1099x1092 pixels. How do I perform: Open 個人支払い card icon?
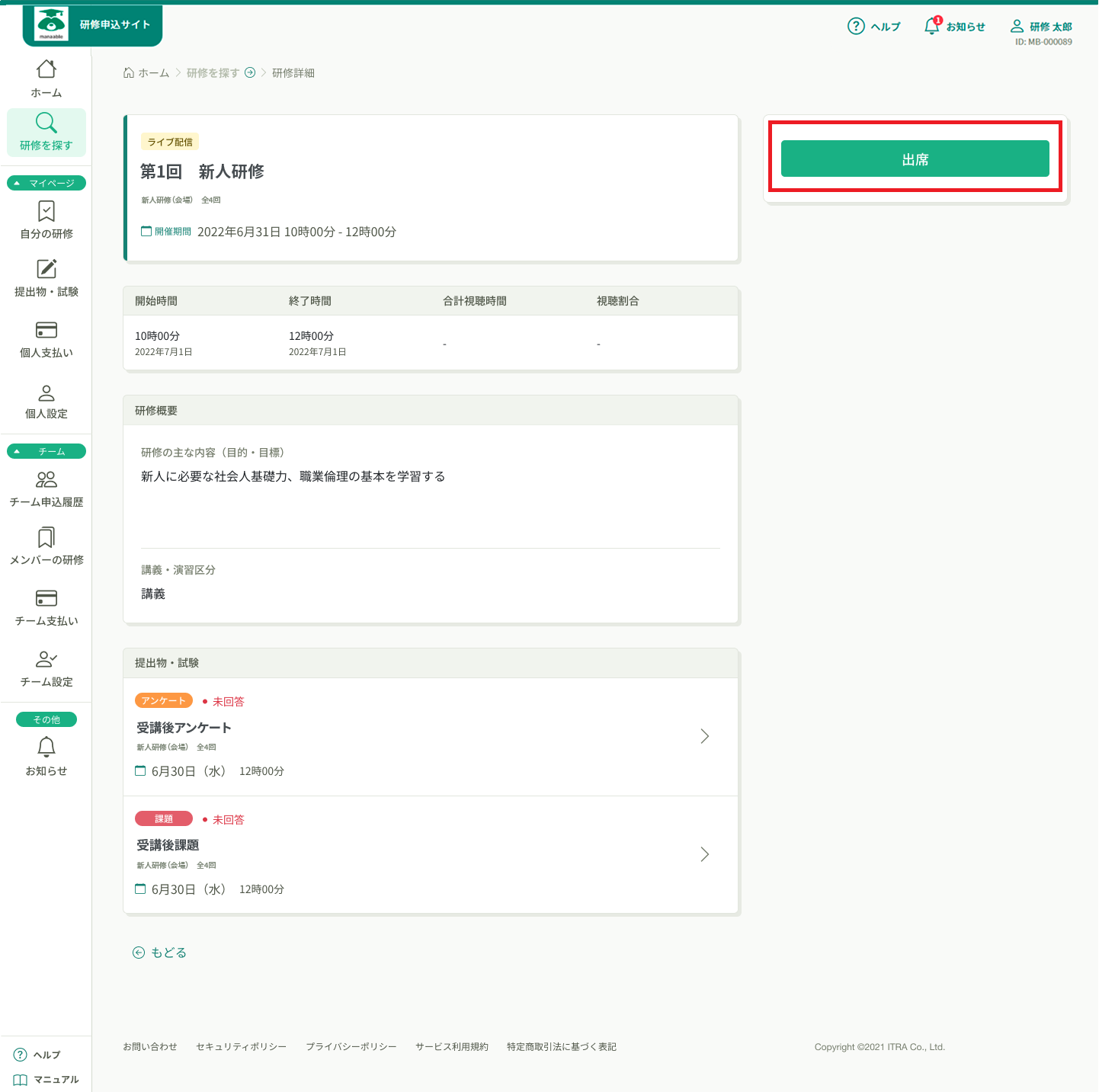coord(46,330)
